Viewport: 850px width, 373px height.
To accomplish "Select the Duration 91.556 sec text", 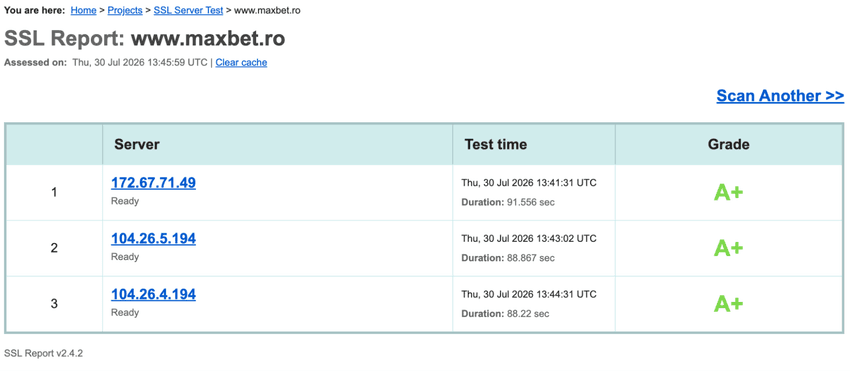I will tap(508, 202).
